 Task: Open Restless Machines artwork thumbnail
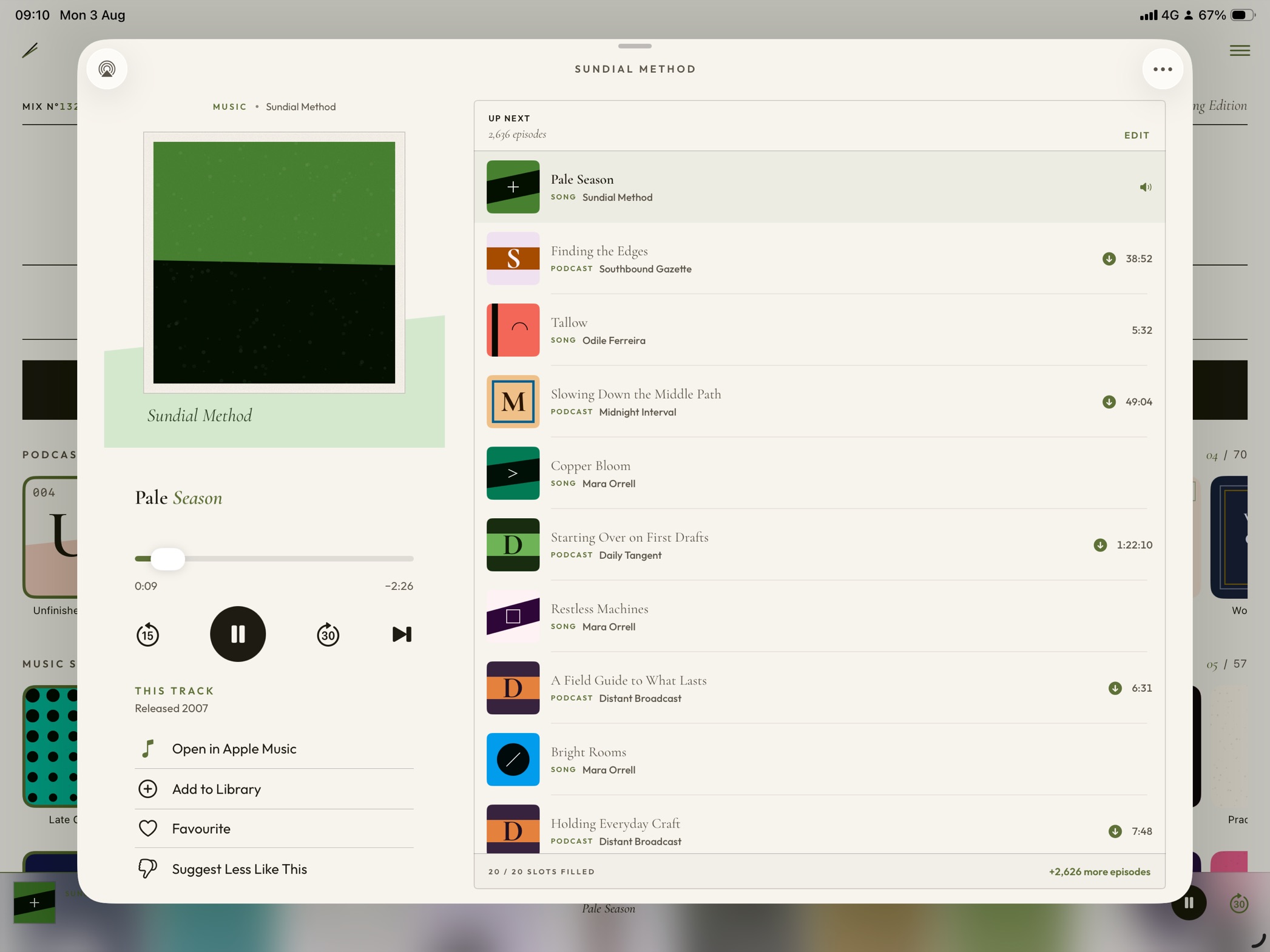tap(513, 616)
